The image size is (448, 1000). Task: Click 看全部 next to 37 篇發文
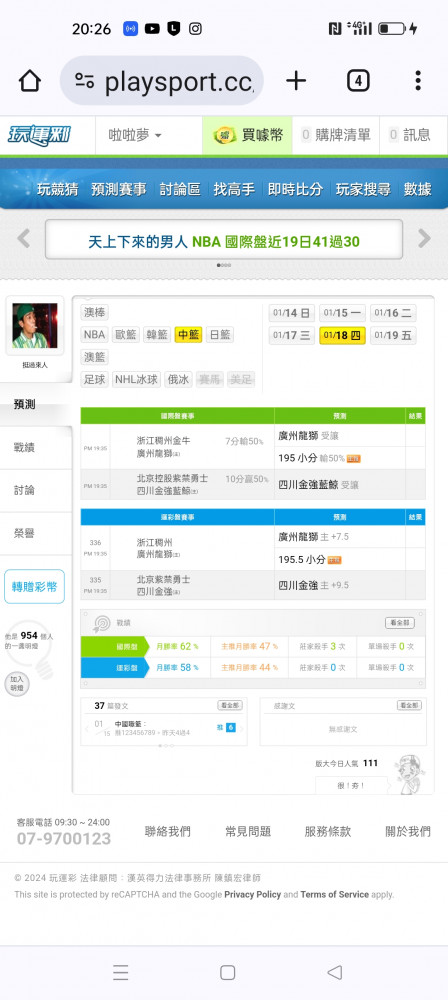[x=230, y=705]
